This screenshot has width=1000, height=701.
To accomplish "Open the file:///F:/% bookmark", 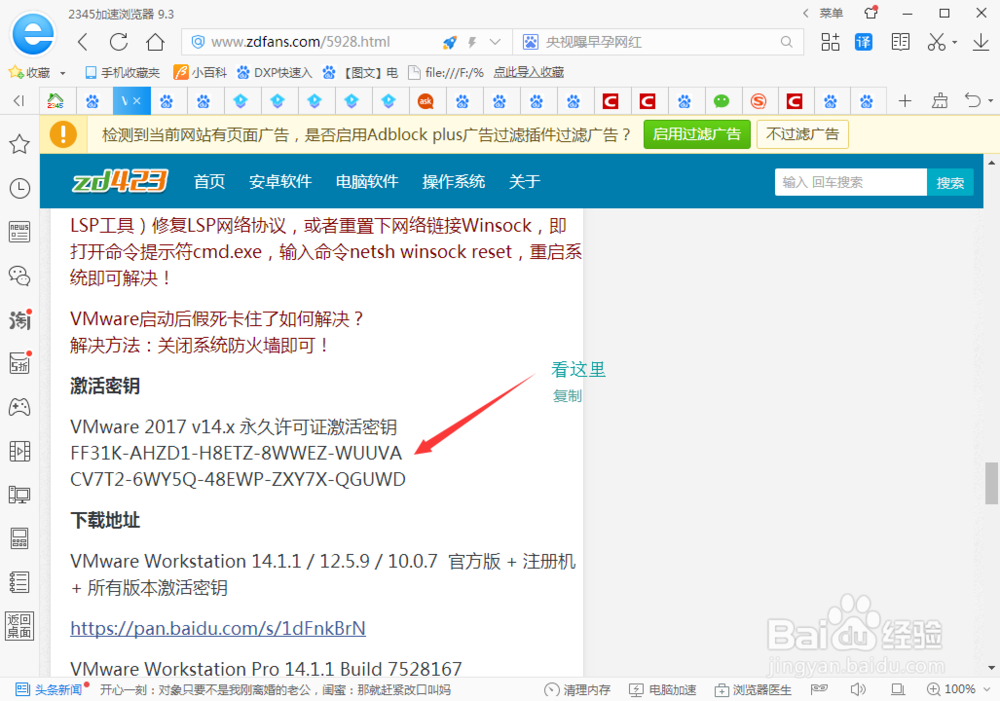I will (446, 73).
